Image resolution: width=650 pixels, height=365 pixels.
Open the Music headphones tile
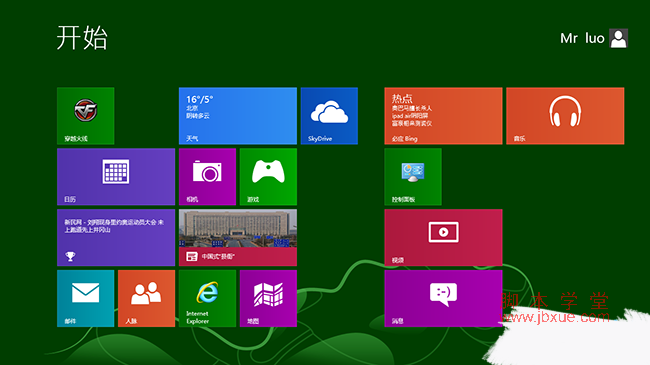pos(565,116)
